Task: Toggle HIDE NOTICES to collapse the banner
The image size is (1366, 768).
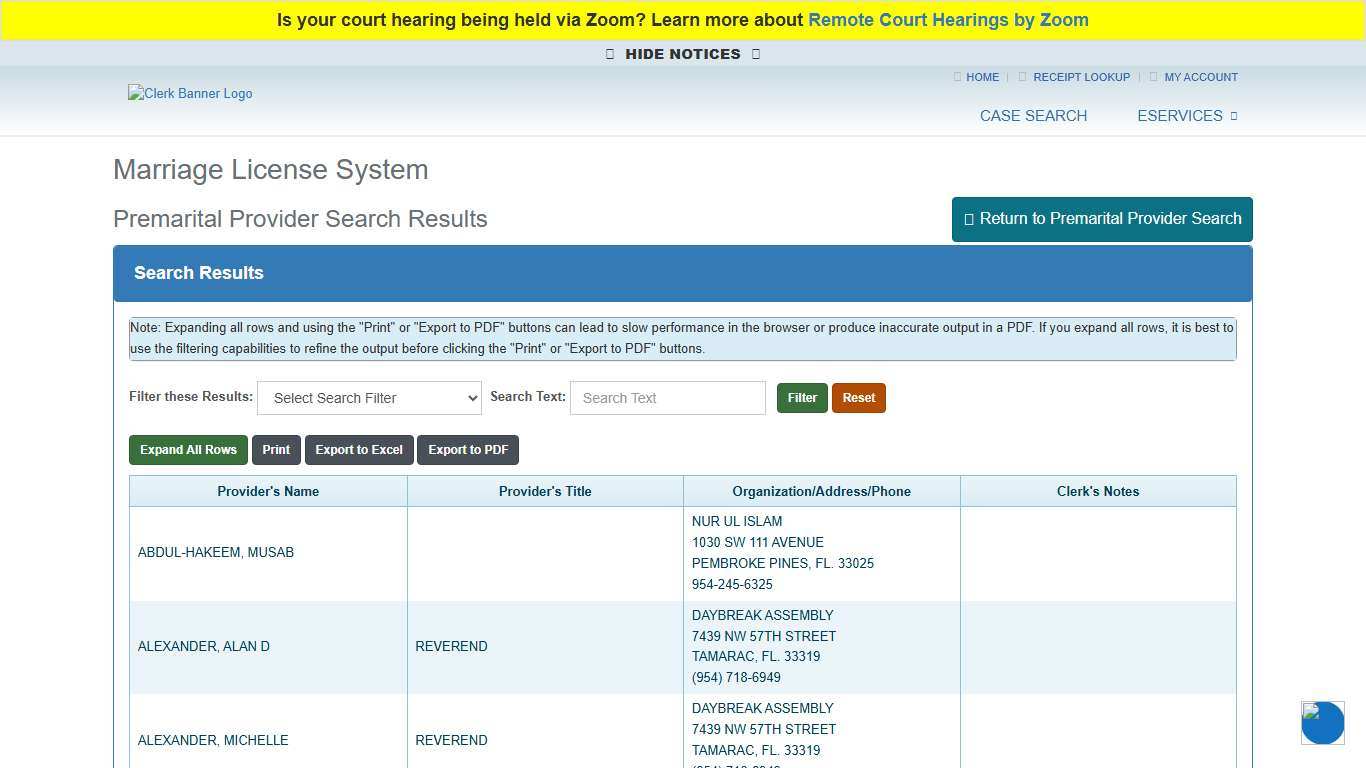Action: [x=682, y=54]
